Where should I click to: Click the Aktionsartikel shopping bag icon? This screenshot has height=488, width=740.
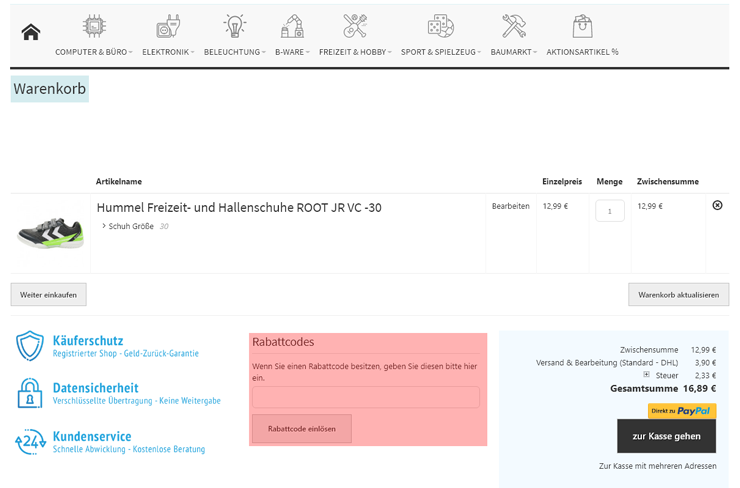(x=582, y=25)
